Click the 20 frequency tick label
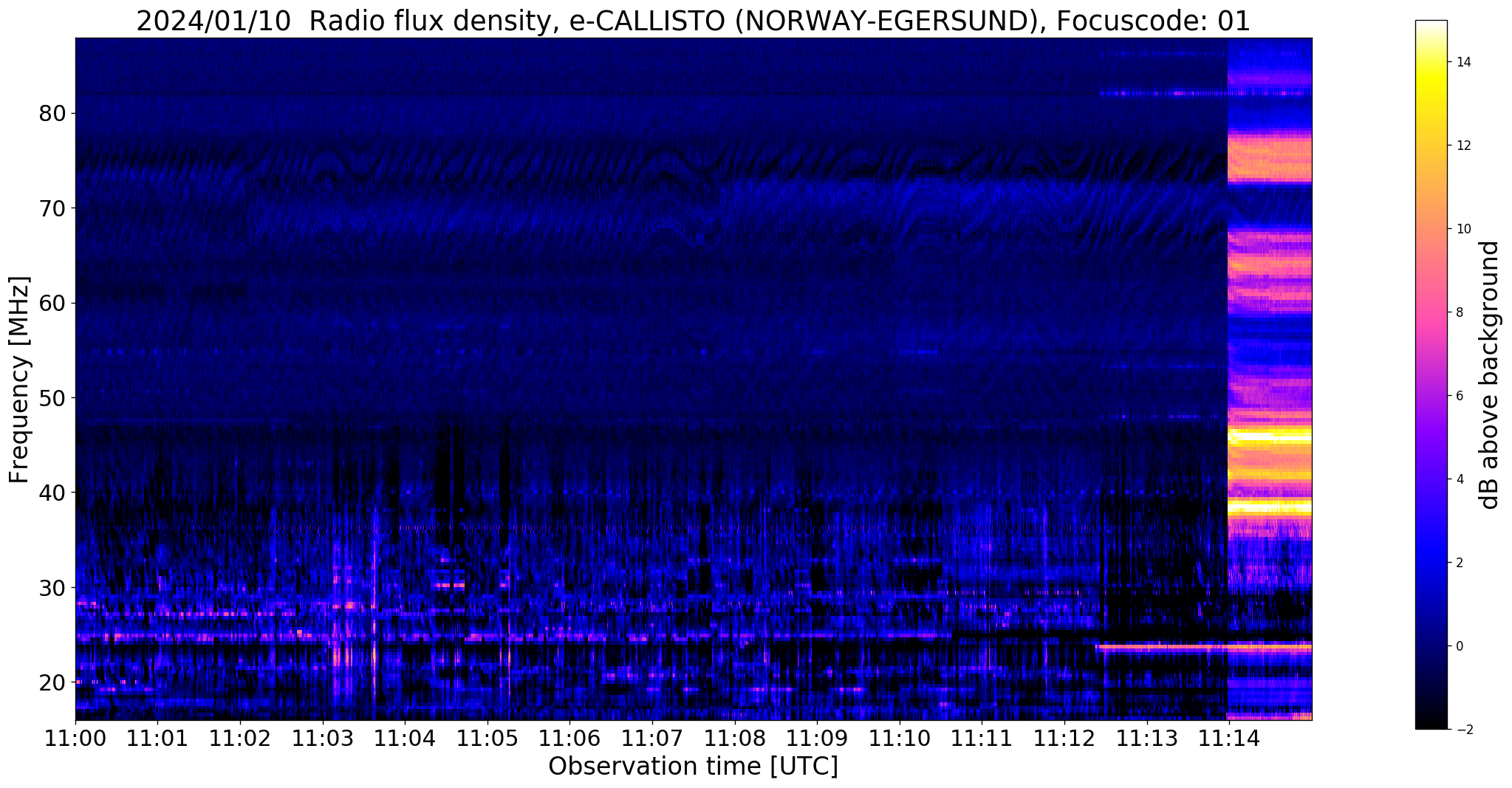This screenshot has height=788, width=1512. 52,682
